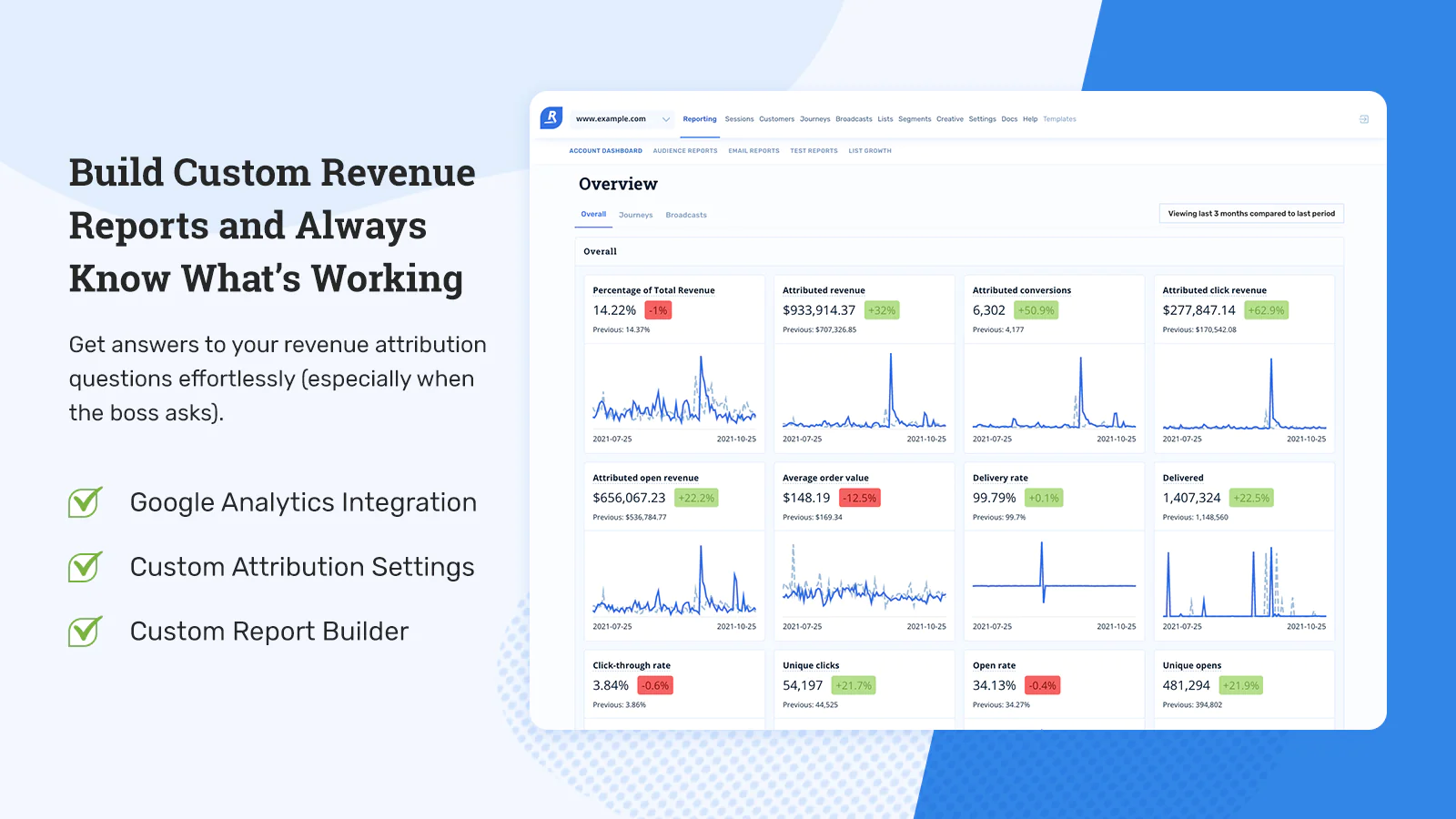Switch to Test Reports sub-tab

tap(814, 151)
